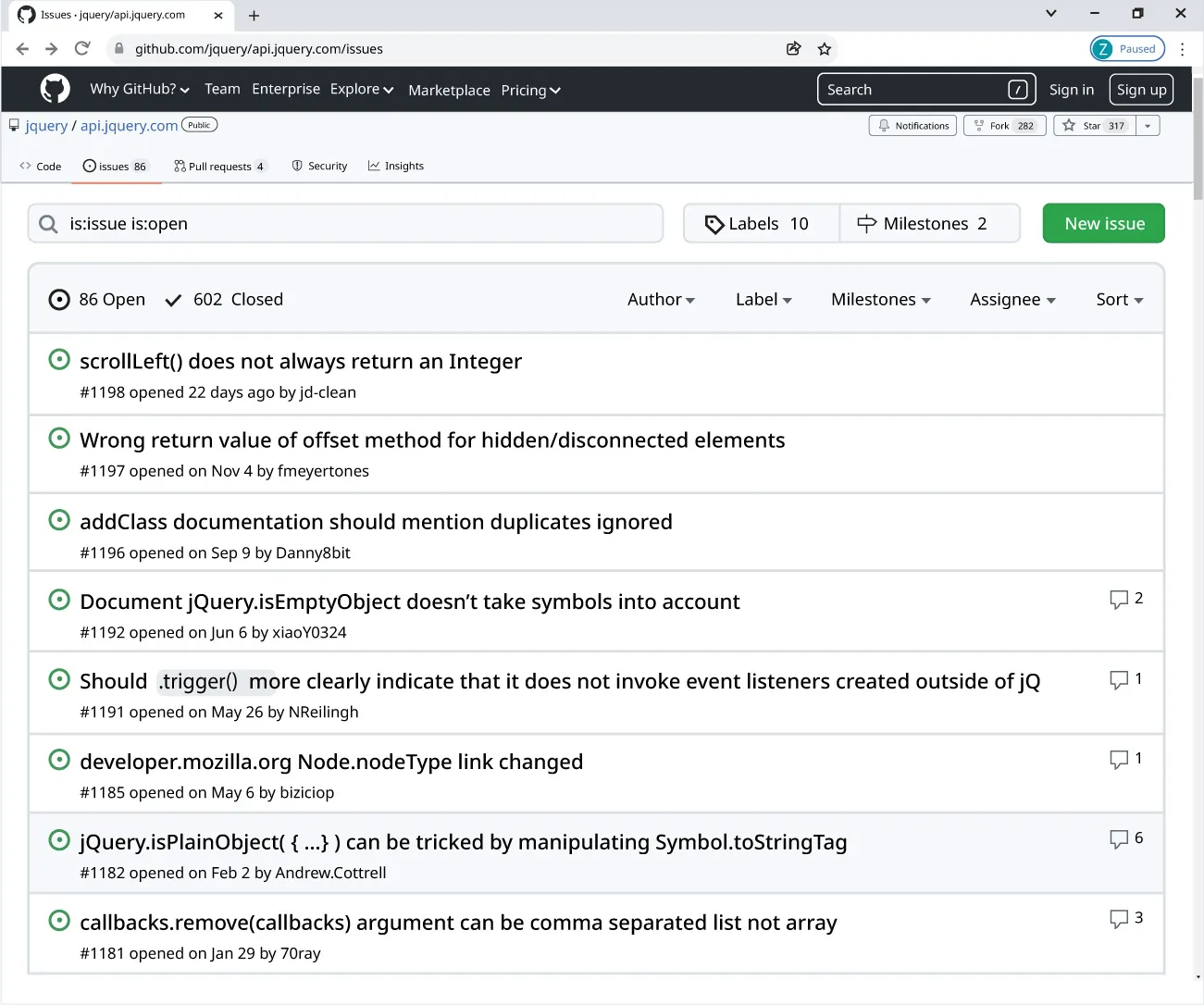Switch to the Closed issues view

click(x=223, y=299)
